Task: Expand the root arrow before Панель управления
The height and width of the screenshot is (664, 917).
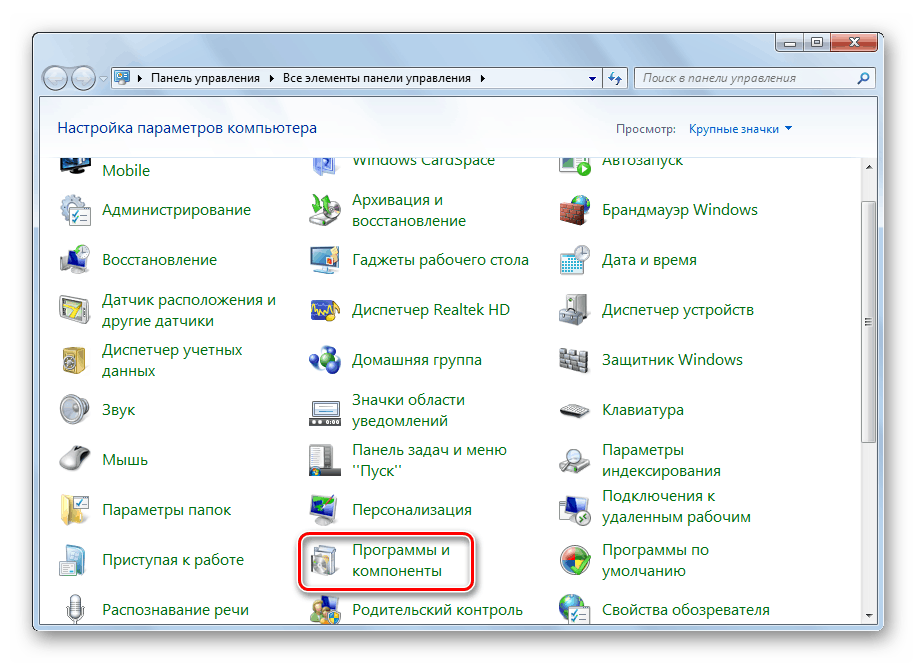Action: (140, 78)
